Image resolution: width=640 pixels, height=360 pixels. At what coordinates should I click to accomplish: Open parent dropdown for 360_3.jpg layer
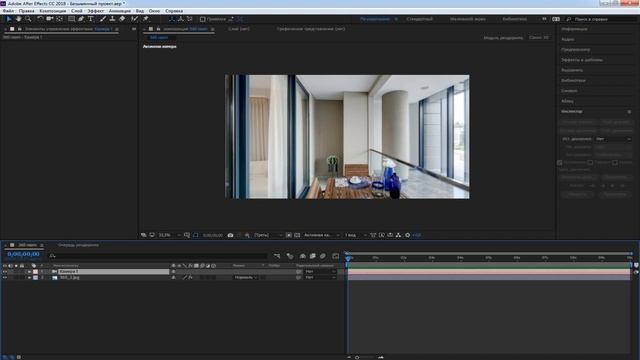[320, 278]
